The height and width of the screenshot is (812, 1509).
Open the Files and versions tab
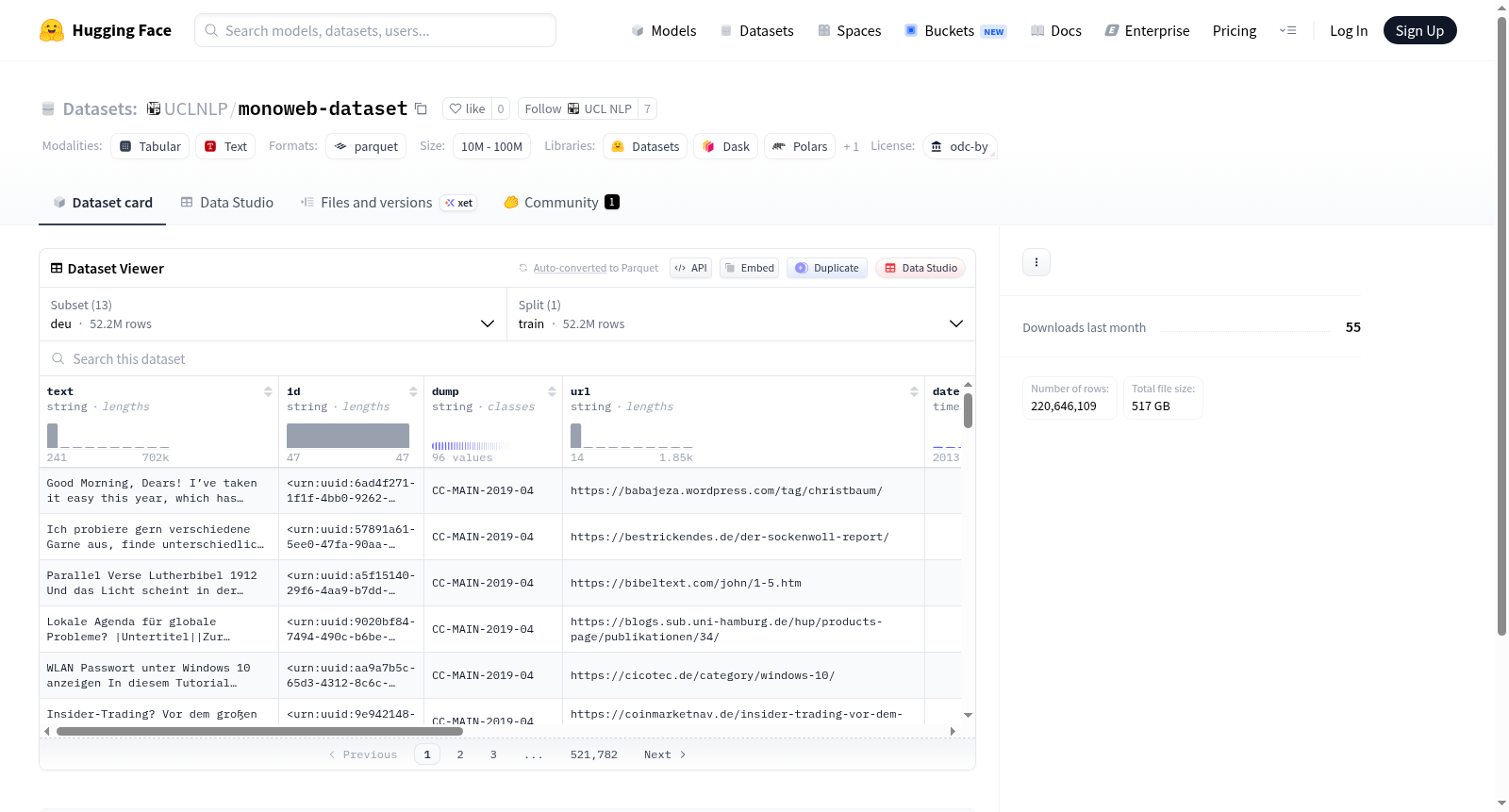coord(389,203)
